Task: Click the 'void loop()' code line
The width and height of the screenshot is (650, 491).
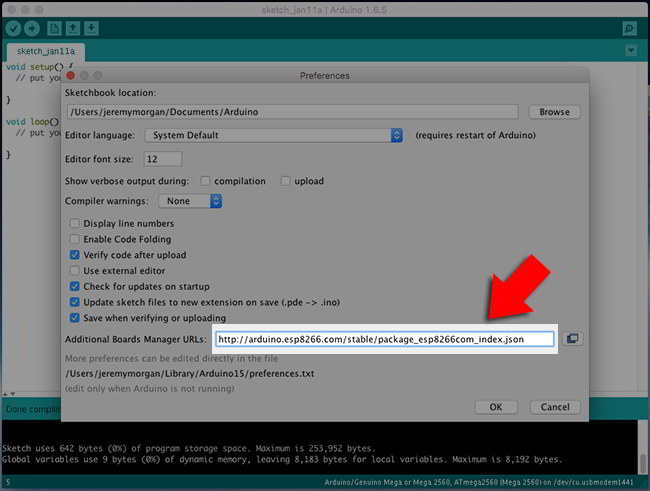Action: tap(33, 122)
